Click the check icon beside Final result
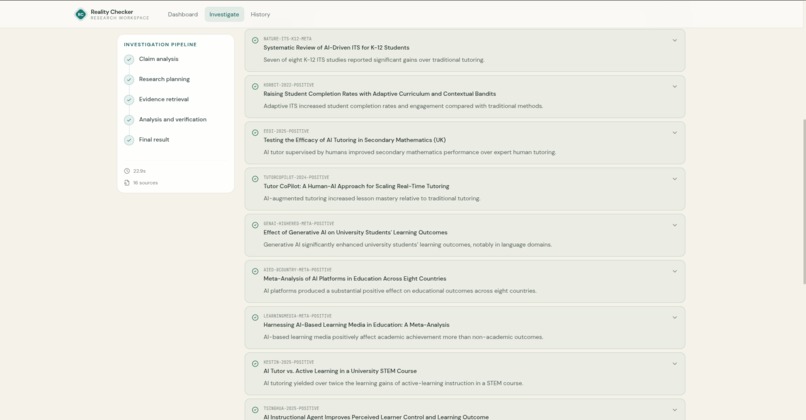 129,140
